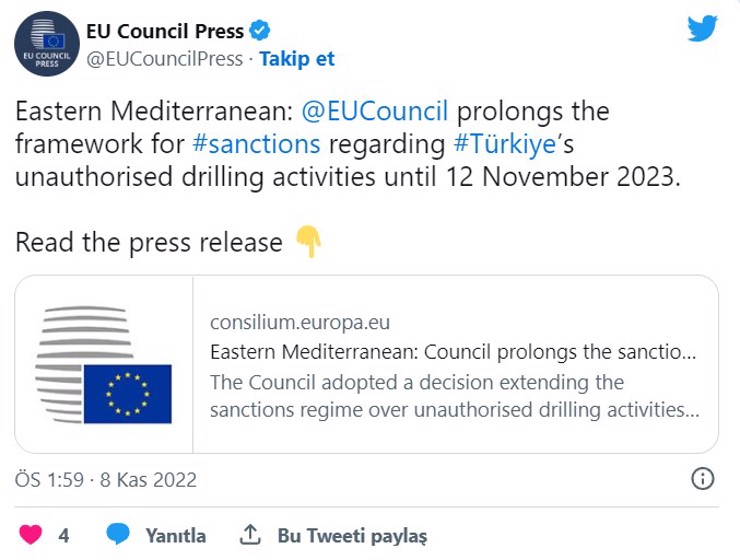Click Bu Tweeti paylaş share button

tap(352, 536)
